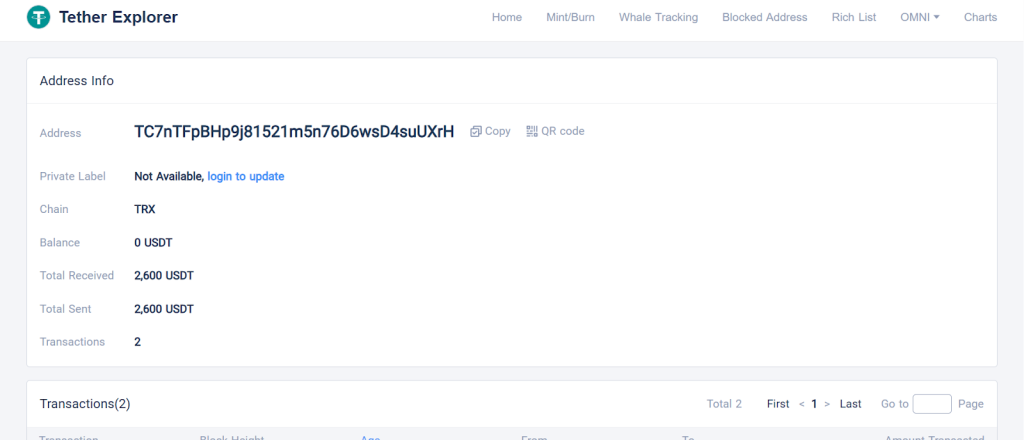The width and height of the screenshot is (1024, 440).
Task: Click the Tether Explorer title
Action: tap(118, 17)
